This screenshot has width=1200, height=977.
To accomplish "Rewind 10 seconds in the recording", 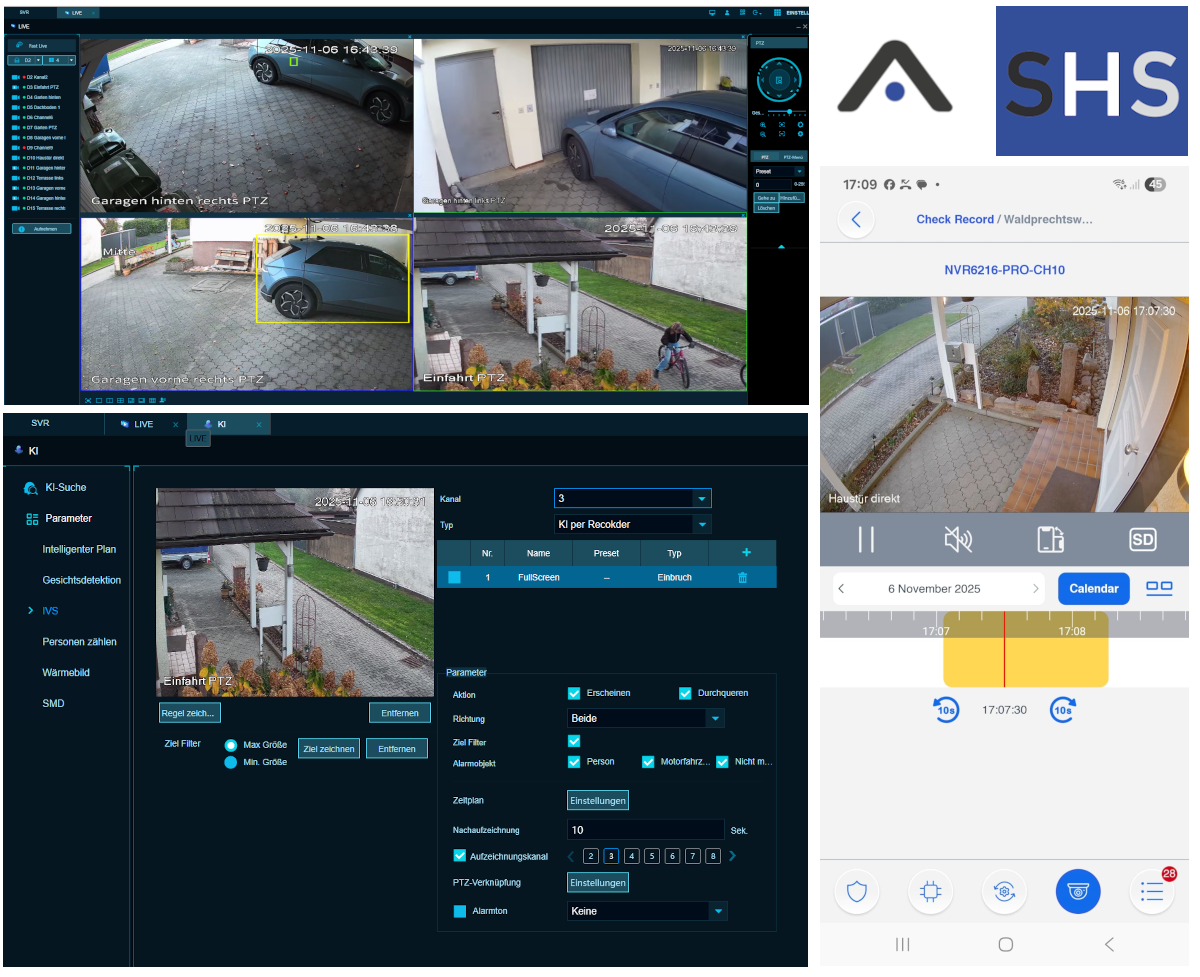I will click(x=946, y=710).
